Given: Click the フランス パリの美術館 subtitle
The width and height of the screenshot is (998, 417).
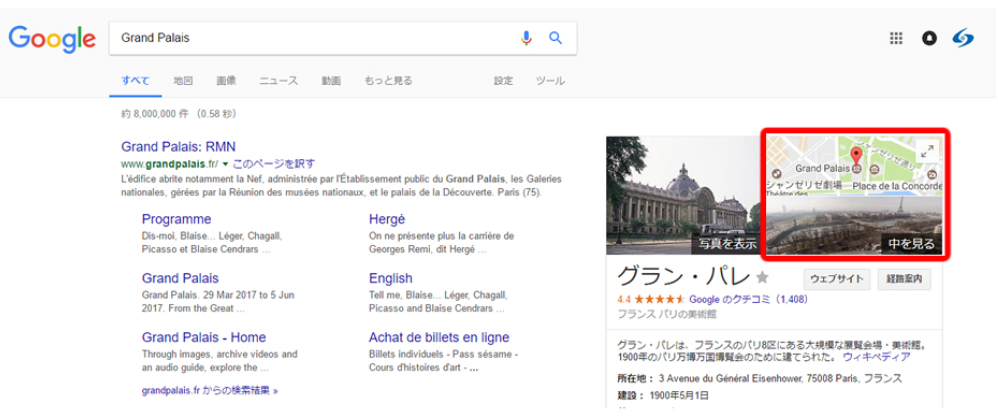Looking at the screenshot, I should click(x=667, y=313).
